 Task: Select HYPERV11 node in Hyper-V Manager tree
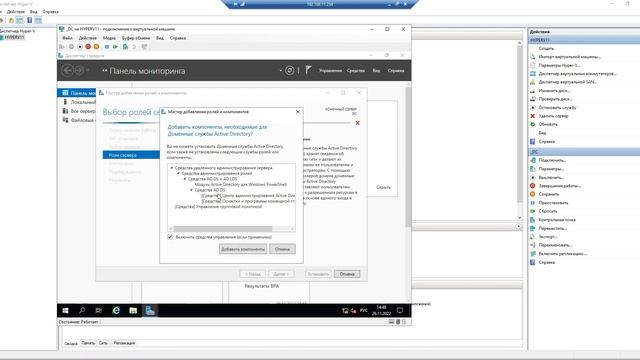tap(14, 37)
